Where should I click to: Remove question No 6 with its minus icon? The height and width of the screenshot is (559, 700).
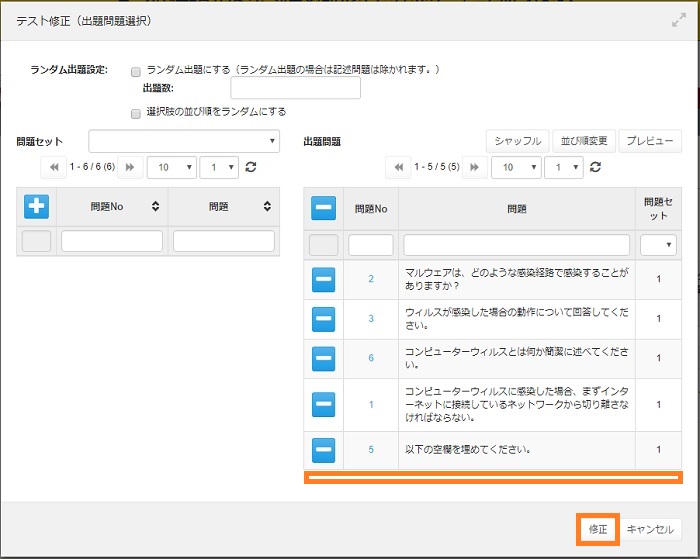(323, 358)
